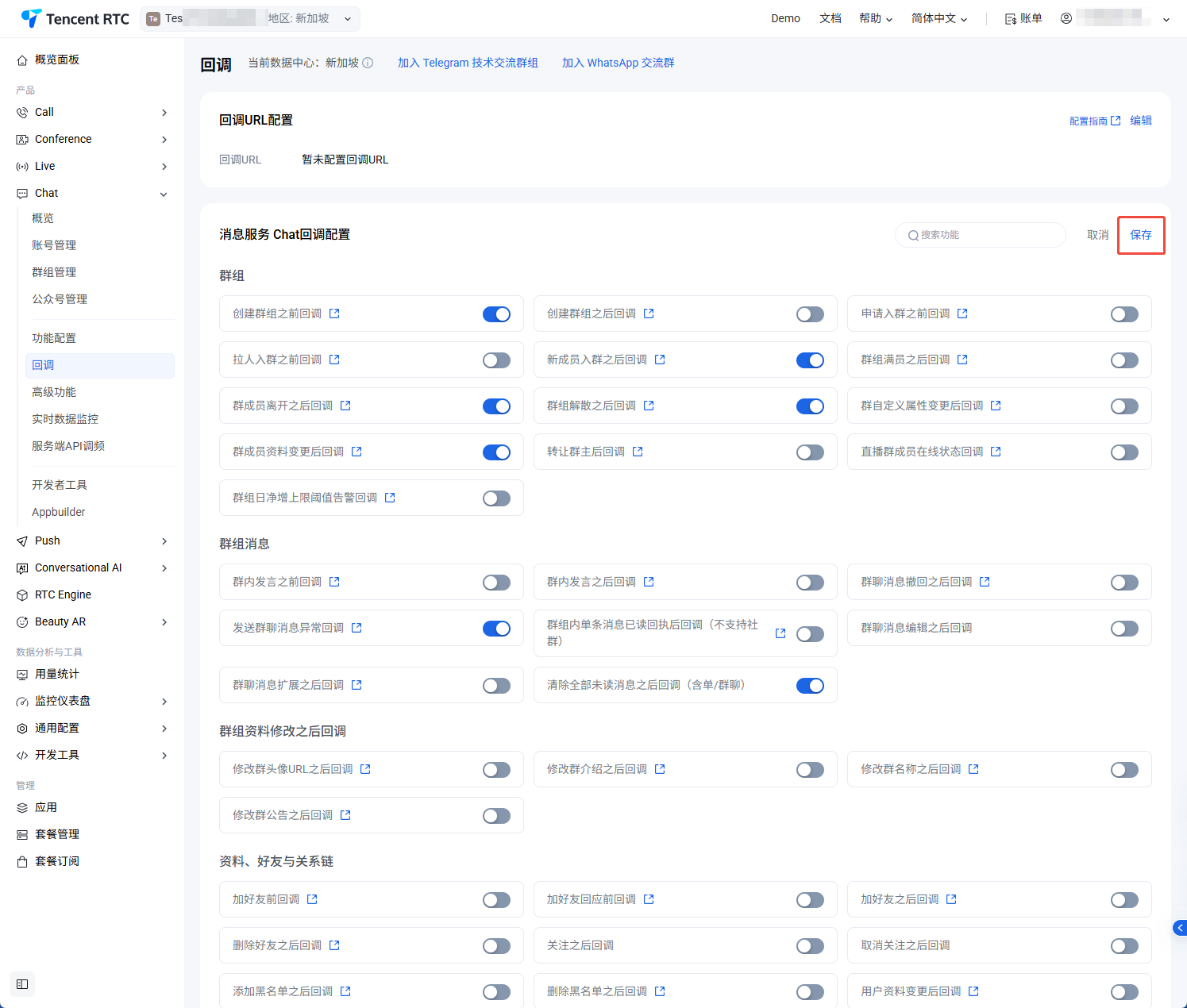1187x1008 pixels.
Task: Open doc link for 申请入群之前回调
Action: pos(962,314)
